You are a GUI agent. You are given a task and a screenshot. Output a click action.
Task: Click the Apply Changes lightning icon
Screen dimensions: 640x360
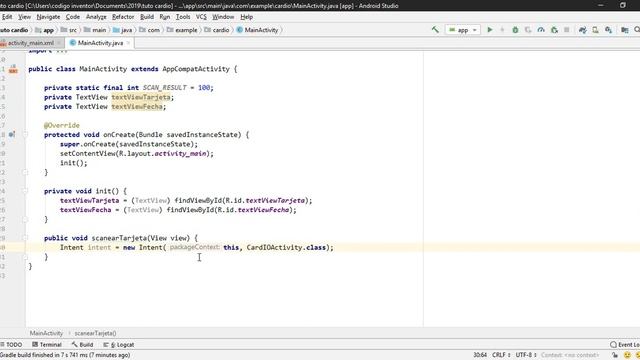502,30
